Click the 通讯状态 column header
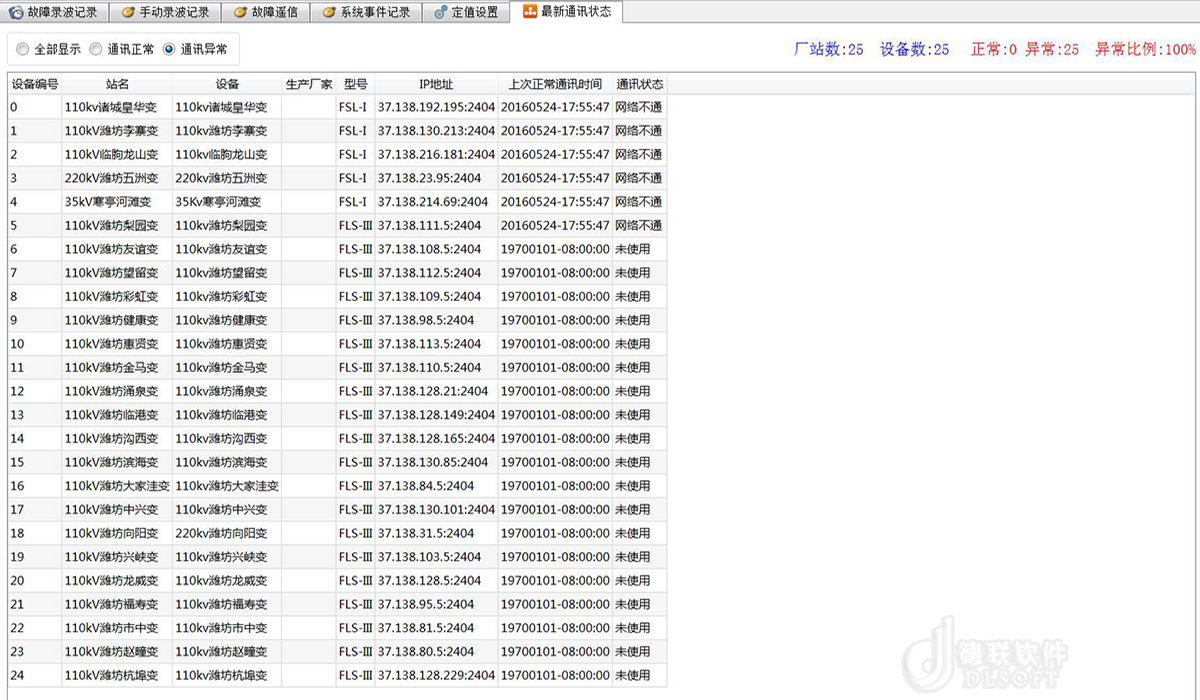The image size is (1200, 700). coord(639,84)
